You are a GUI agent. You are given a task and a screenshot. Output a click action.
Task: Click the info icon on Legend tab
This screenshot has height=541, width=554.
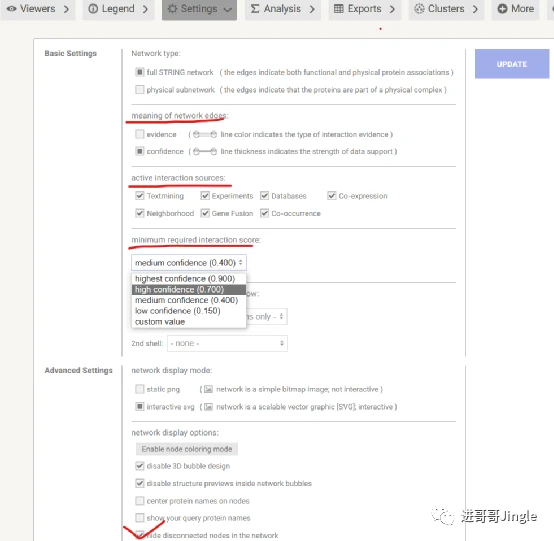pos(93,8)
